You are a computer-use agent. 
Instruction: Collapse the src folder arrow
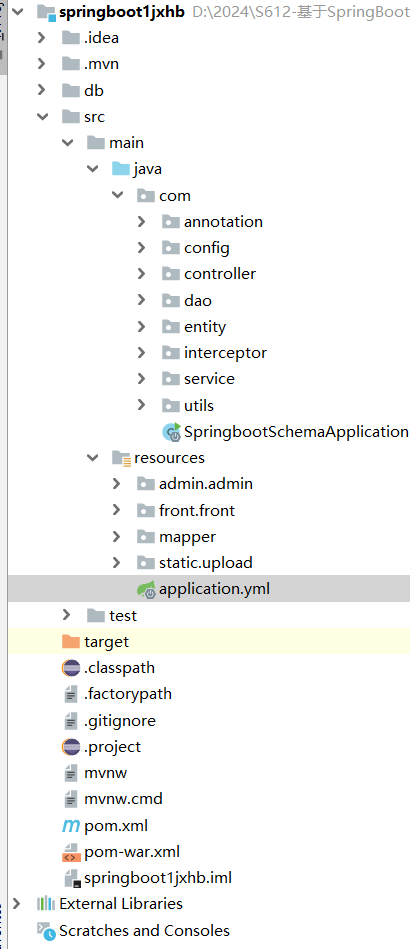pyautogui.click(x=42, y=116)
